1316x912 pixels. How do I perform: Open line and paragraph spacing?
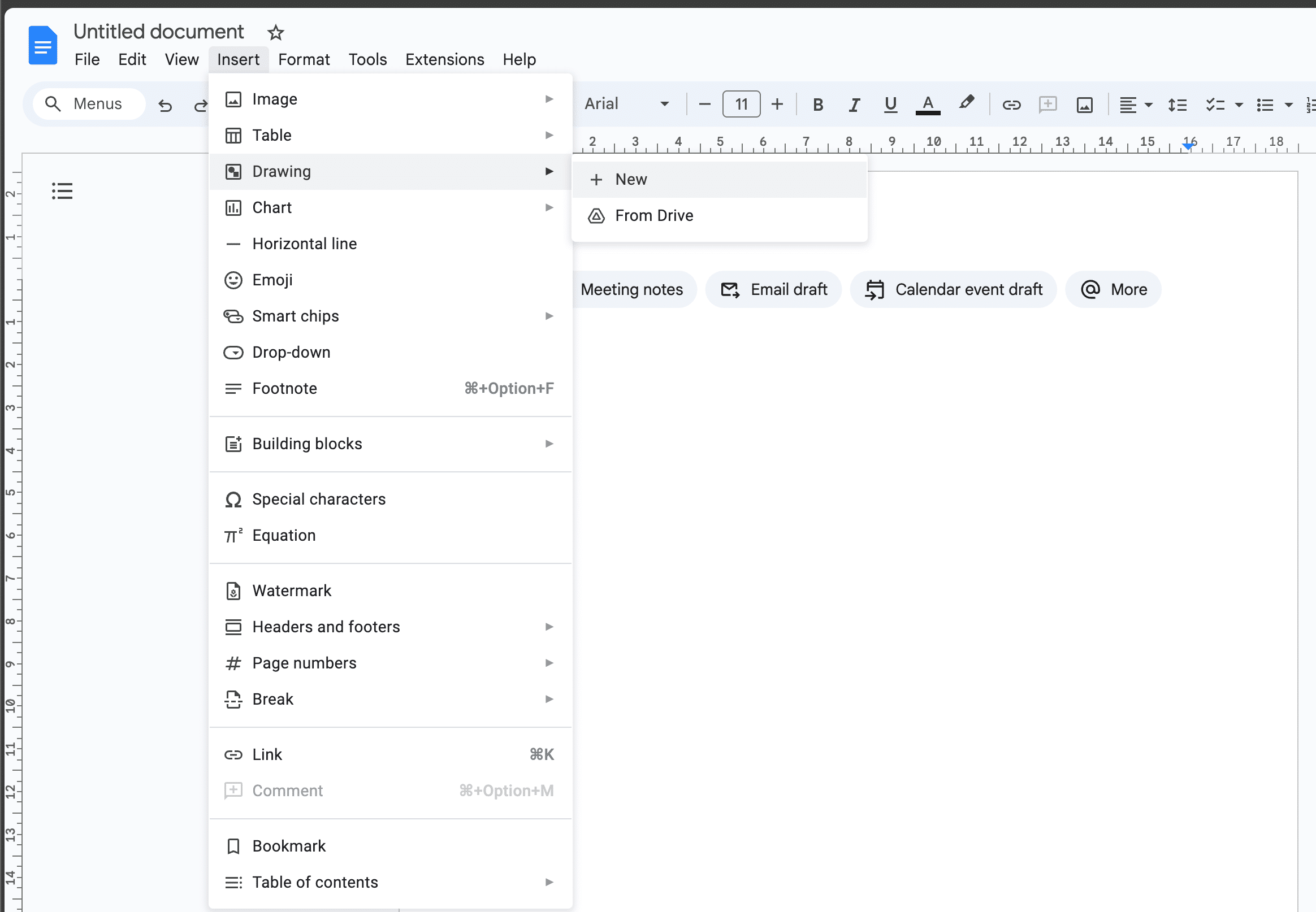tap(1177, 105)
